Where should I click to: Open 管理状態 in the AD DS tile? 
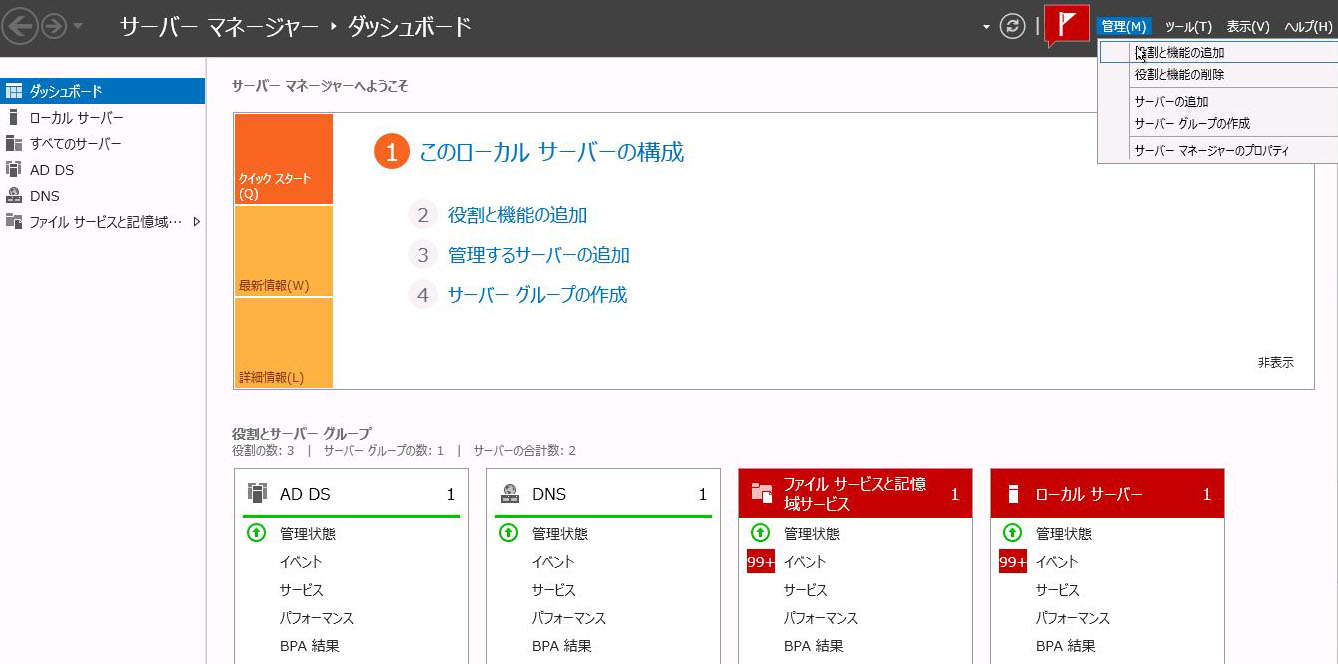308,534
